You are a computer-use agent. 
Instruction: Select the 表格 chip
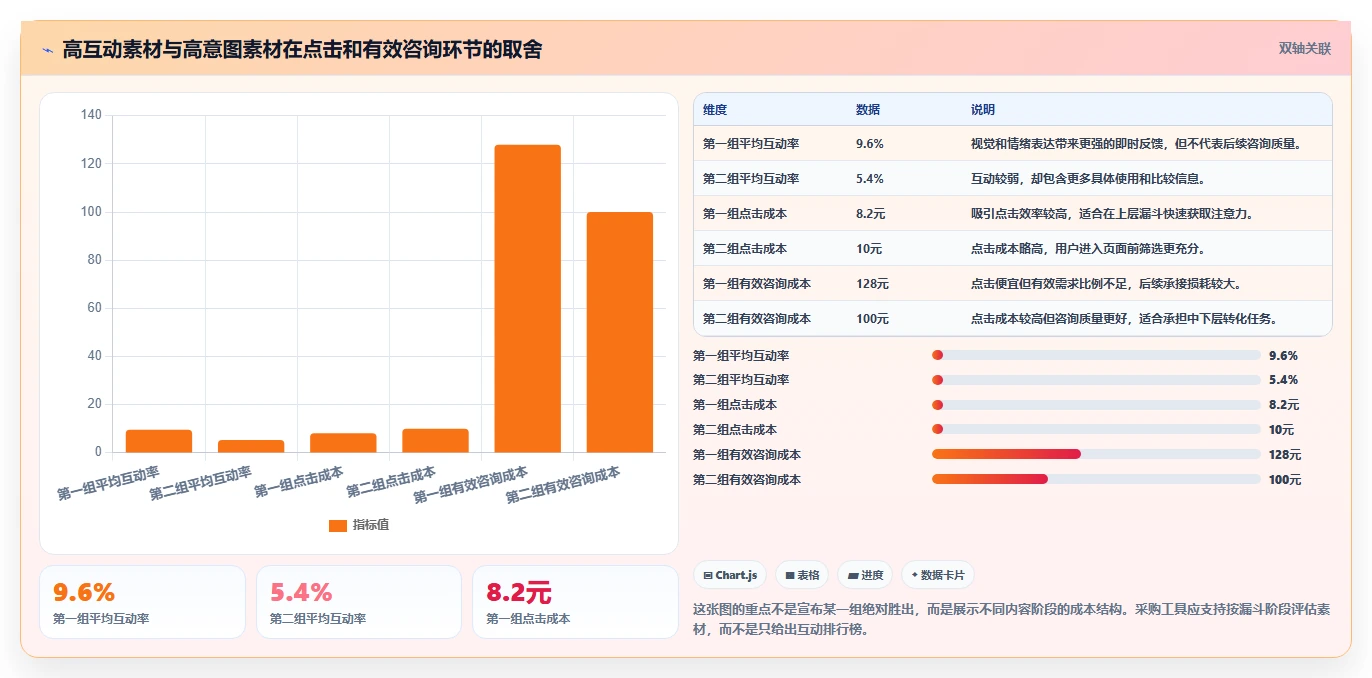click(802, 575)
